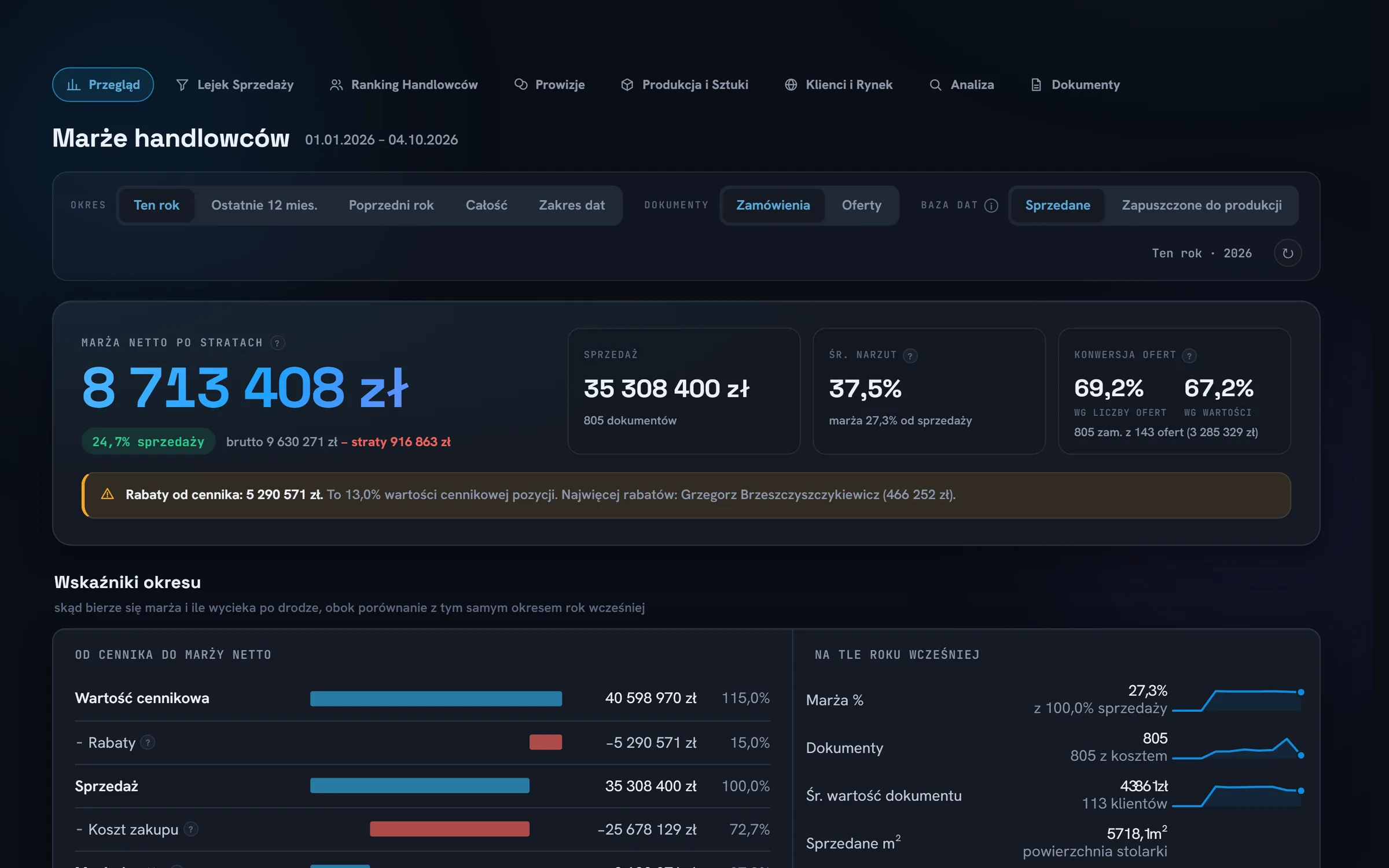Go to the Klienci i Rynek tab
1389x868 pixels.
[x=839, y=85]
